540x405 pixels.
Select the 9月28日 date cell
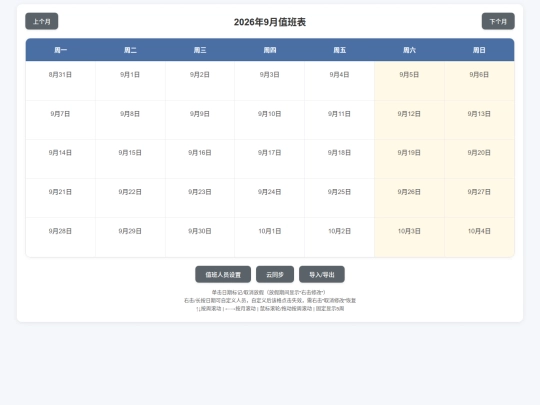tap(61, 237)
